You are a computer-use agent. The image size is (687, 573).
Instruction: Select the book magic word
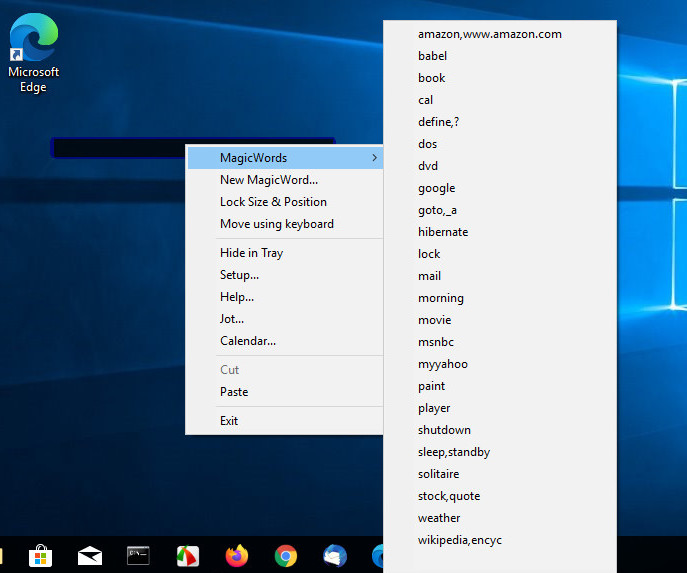(500, 78)
